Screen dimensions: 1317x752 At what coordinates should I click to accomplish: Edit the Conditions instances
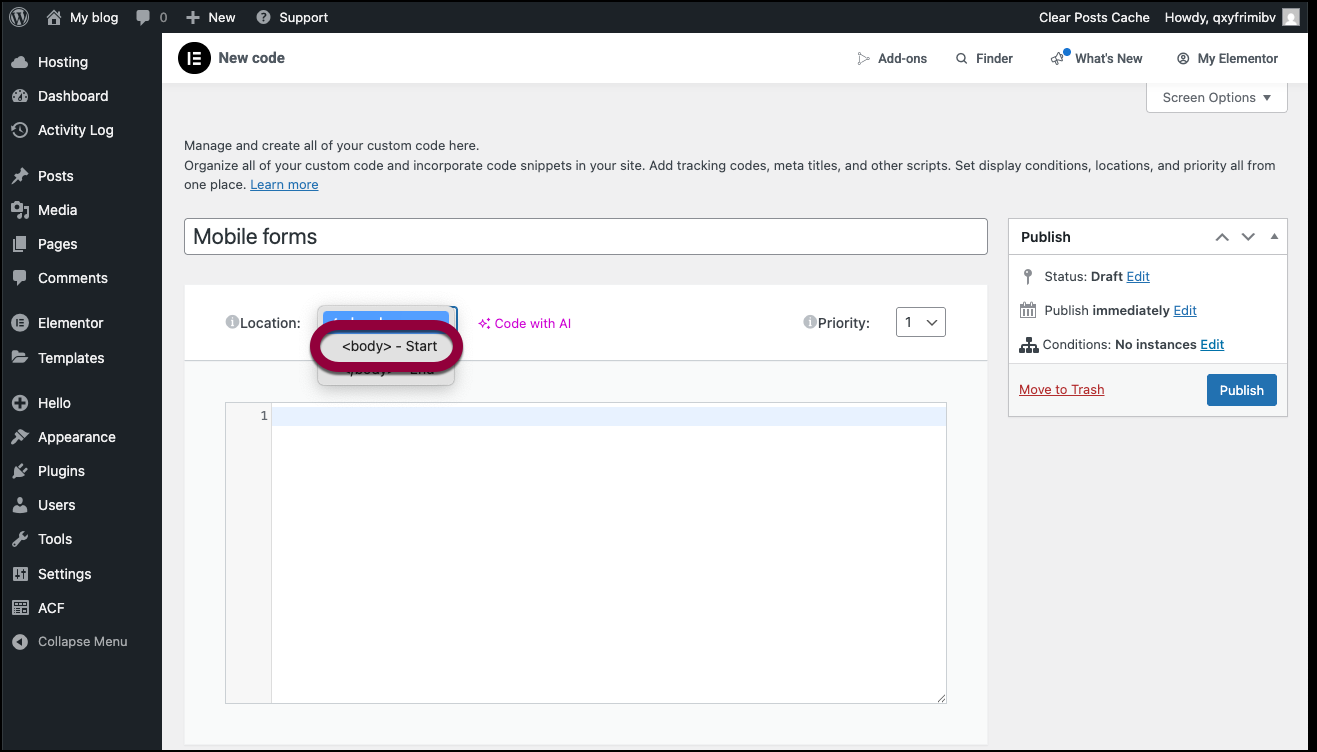(1212, 344)
